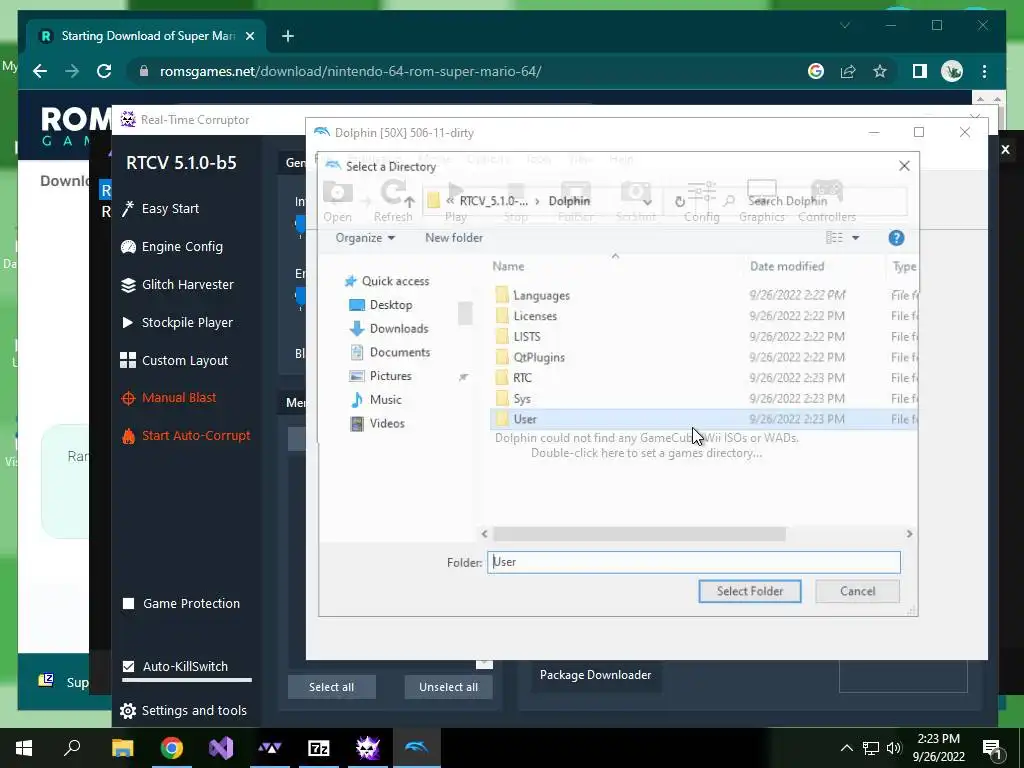The width and height of the screenshot is (1024, 768).
Task: Click RTCV_5.1.0 breadcrumb in address bar
Action: click(x=493, y=201)
